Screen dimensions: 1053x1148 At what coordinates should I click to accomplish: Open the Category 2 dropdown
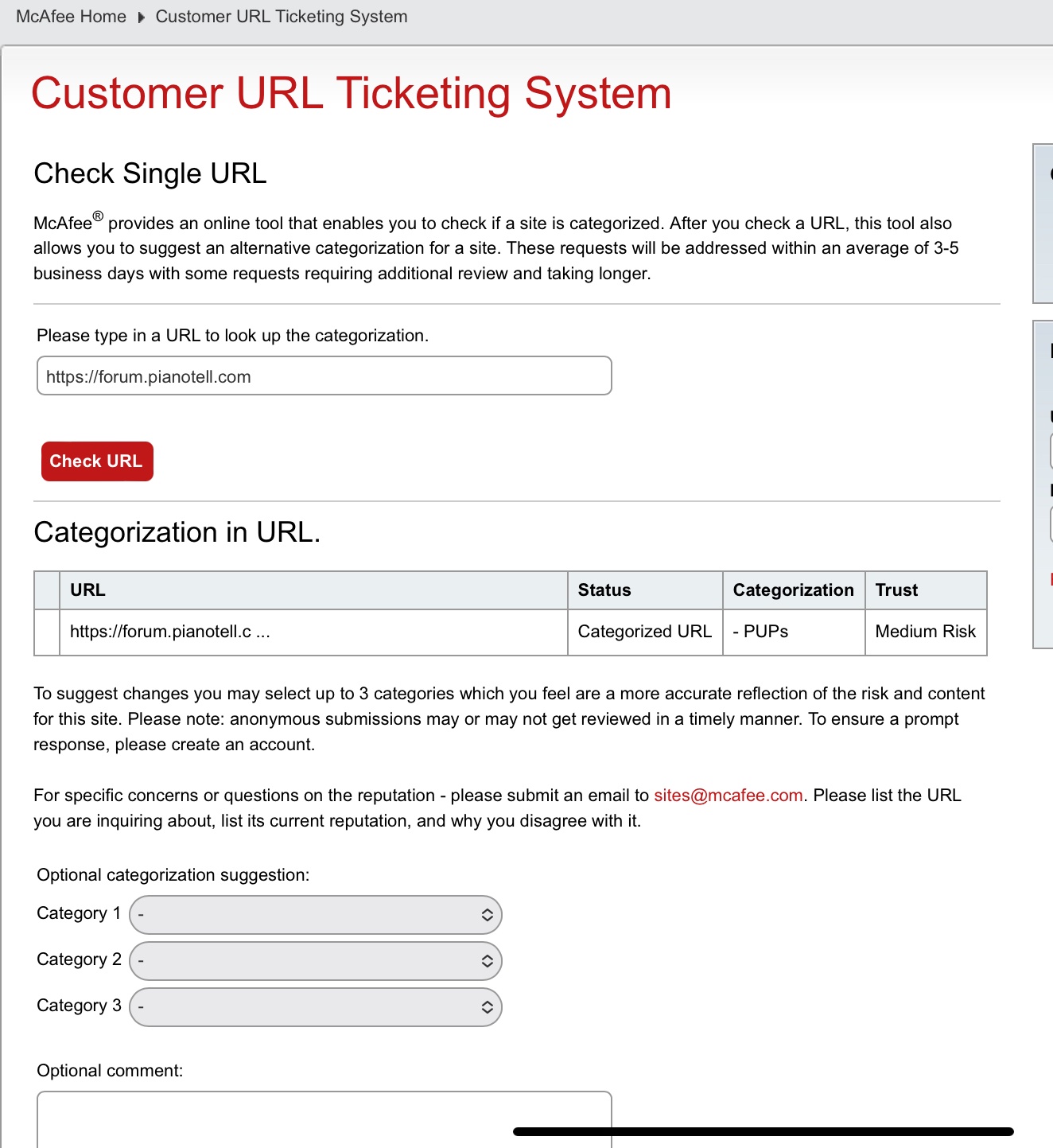pos(316,961)
